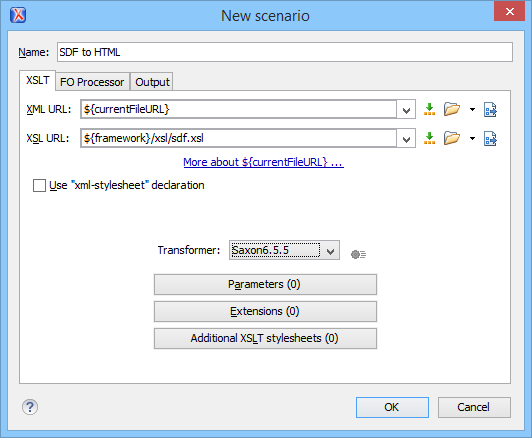Open browse folder icon for XML URL
532x438 pixels.
coord(452,109)
